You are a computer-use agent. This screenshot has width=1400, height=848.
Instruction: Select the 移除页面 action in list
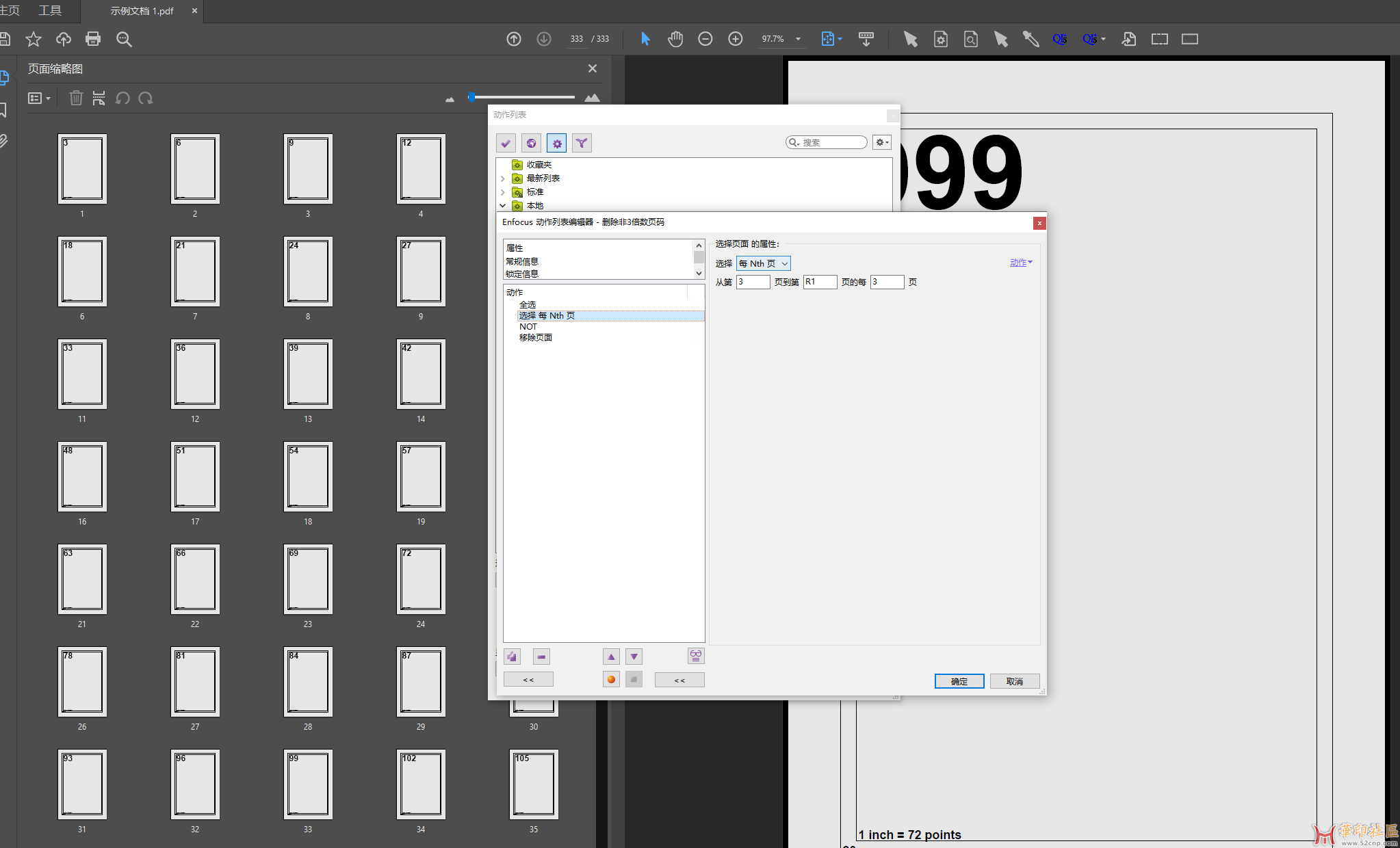[536, 337]
